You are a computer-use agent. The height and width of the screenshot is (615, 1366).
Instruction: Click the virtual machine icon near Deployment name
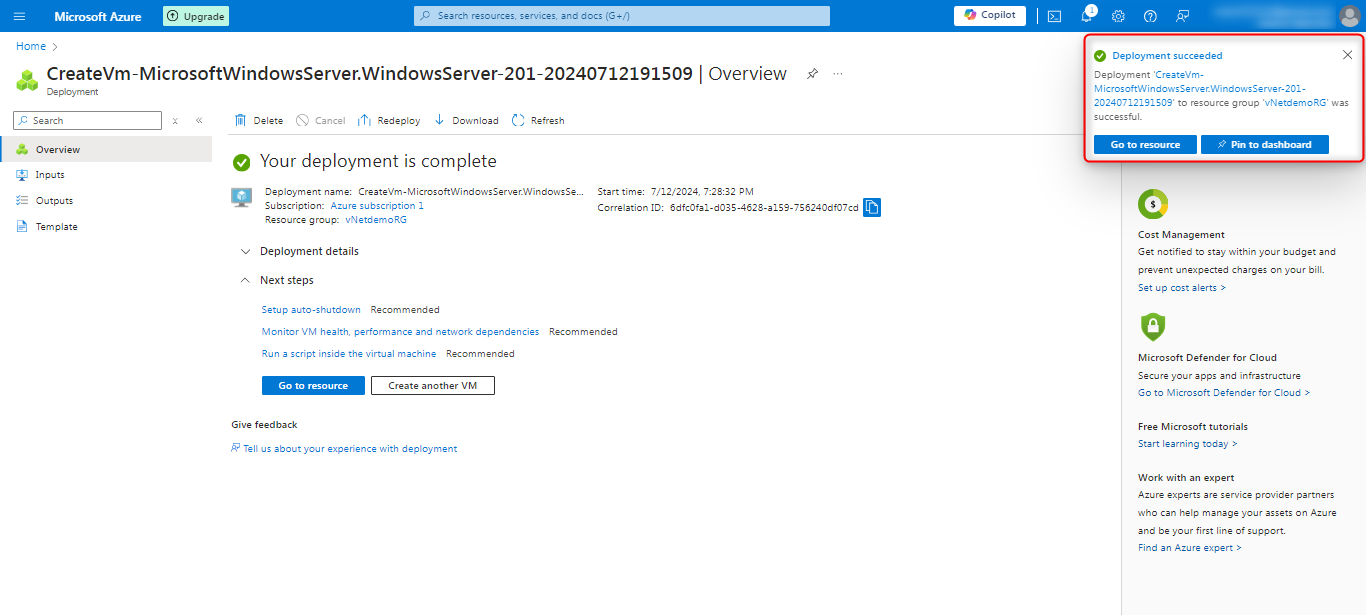click(241, 197)
